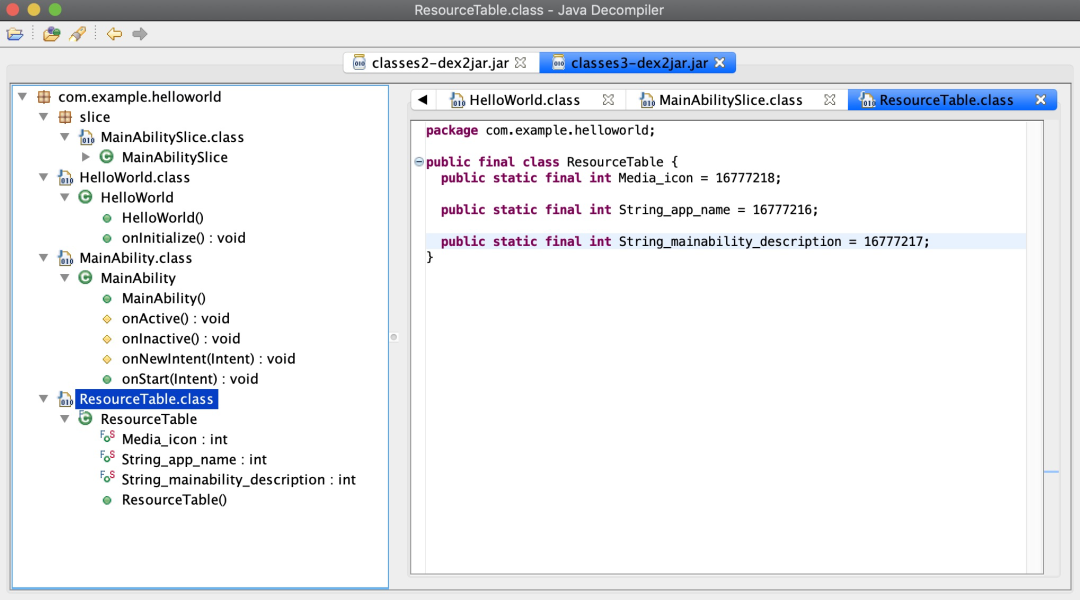Close the HelloWorld.class editor tab
This screenshot has width=1080, height=600.
coord(608,100)
